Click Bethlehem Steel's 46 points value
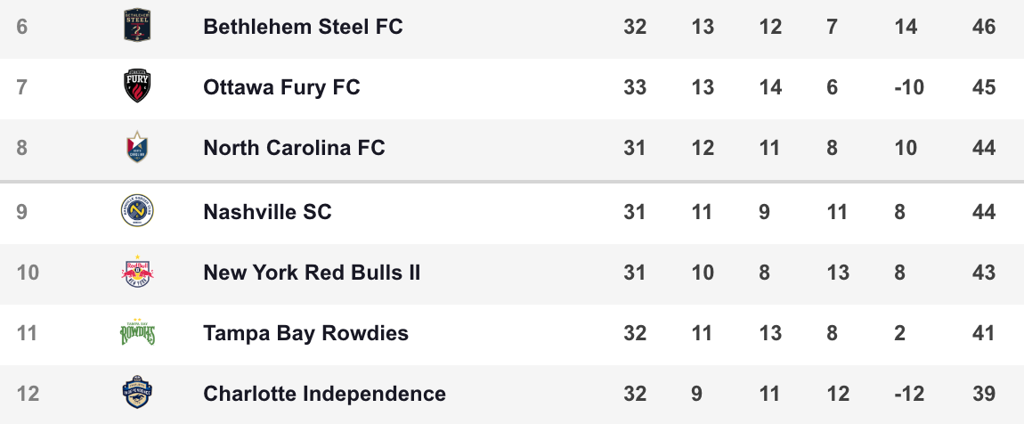 pos(984,26)
